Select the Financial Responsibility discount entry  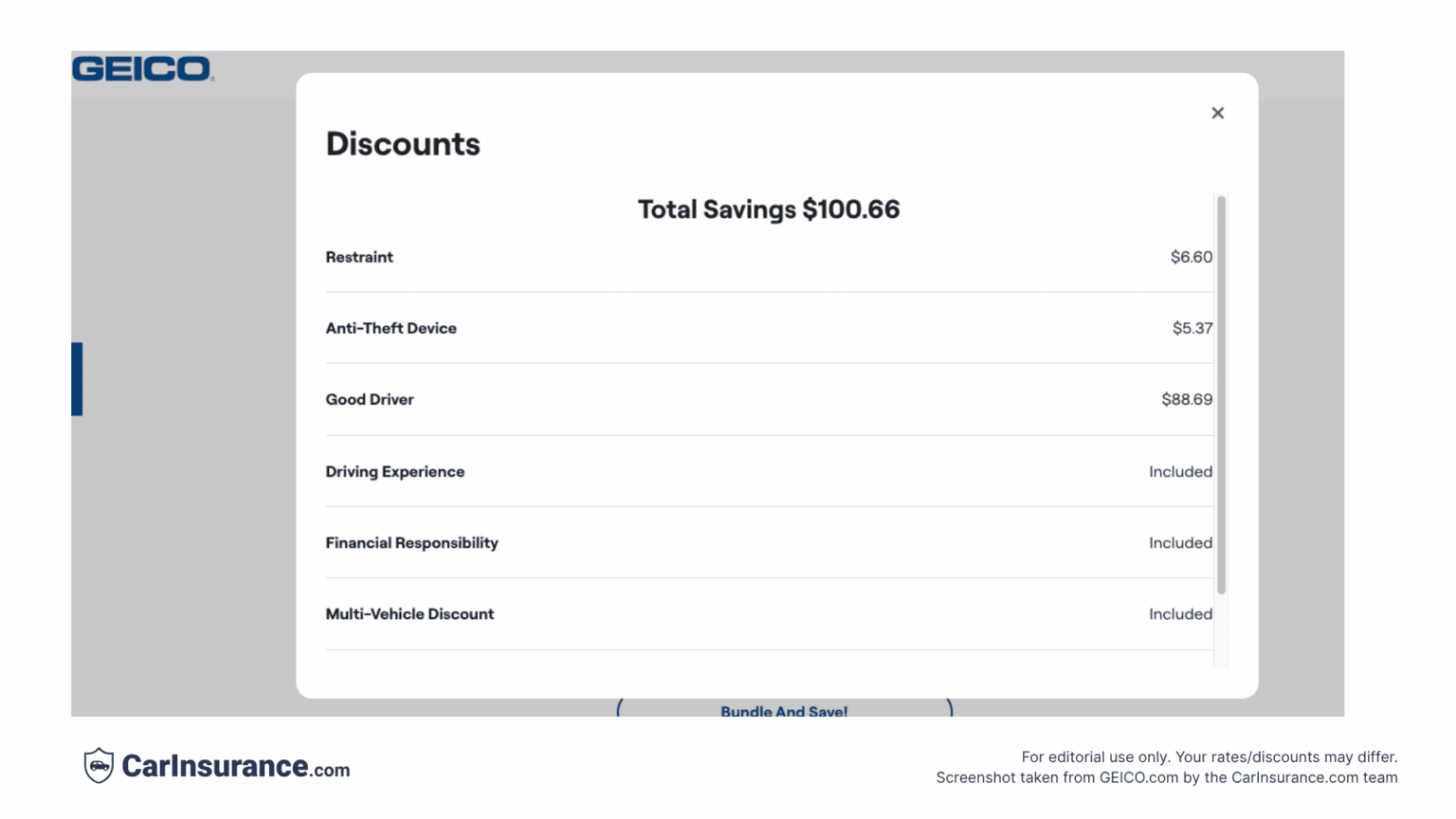pyautogui.click(x=411, y=542)
